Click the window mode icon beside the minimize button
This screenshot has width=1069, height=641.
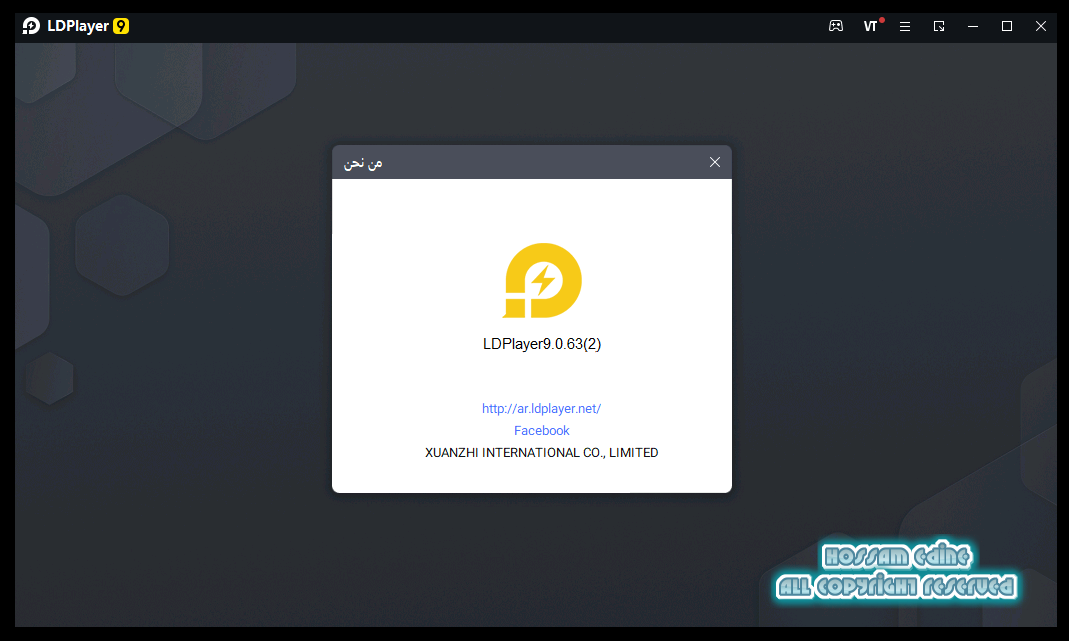coord(939,26)
